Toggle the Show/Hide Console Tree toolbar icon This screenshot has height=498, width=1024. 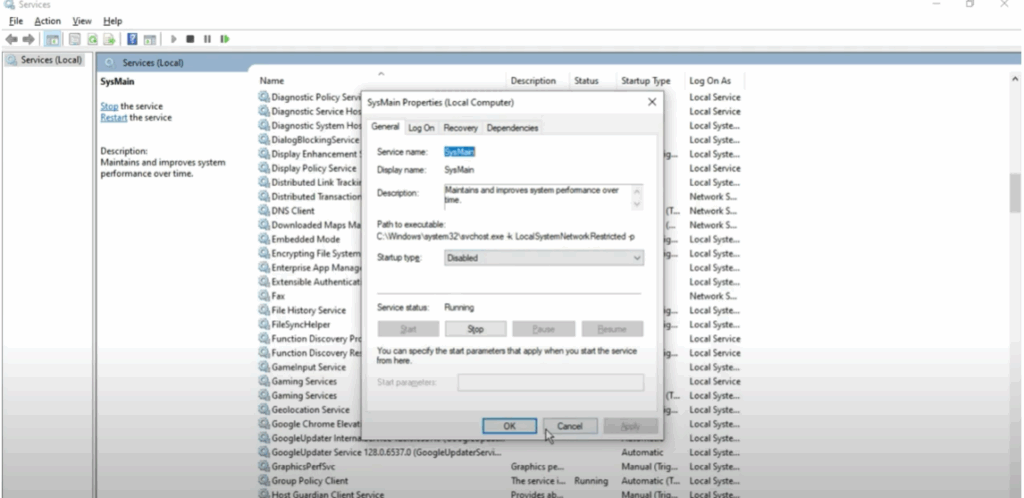[52, 39]
